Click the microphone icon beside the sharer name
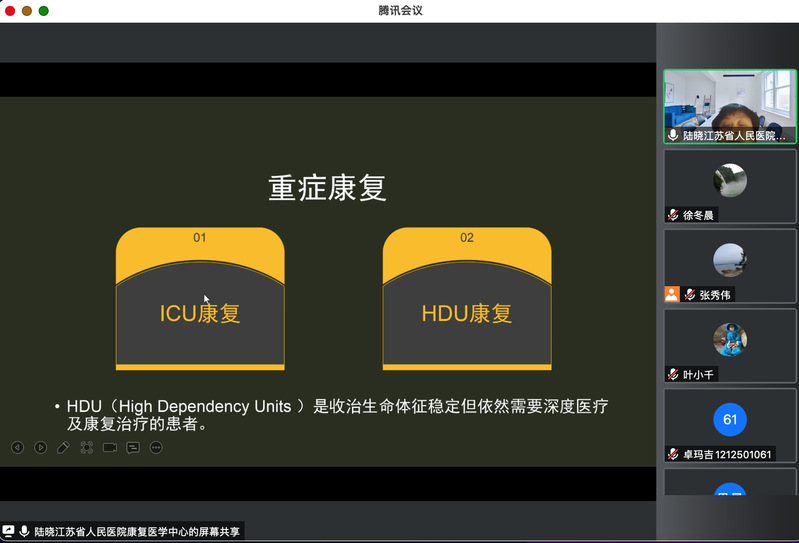The image size is (799, 543). (24, 532)
